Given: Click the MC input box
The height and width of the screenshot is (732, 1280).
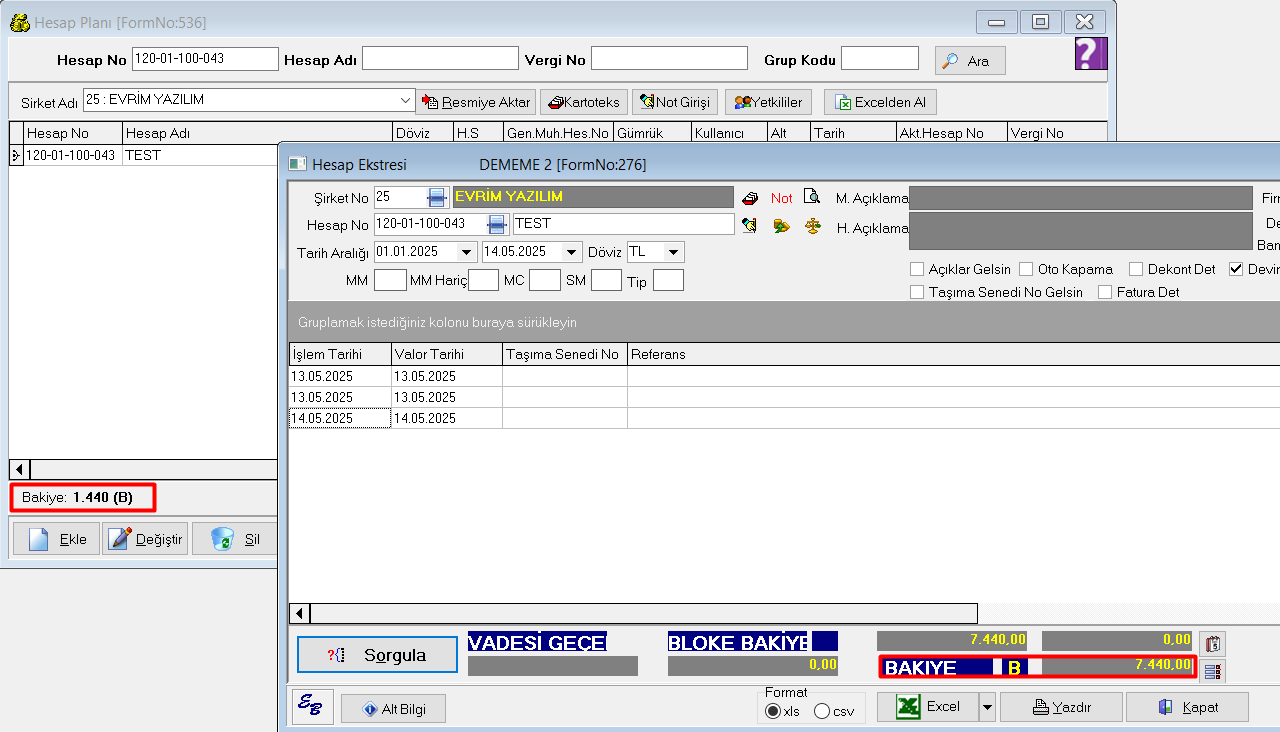Looking at the screenshot, I should point(545,281).
